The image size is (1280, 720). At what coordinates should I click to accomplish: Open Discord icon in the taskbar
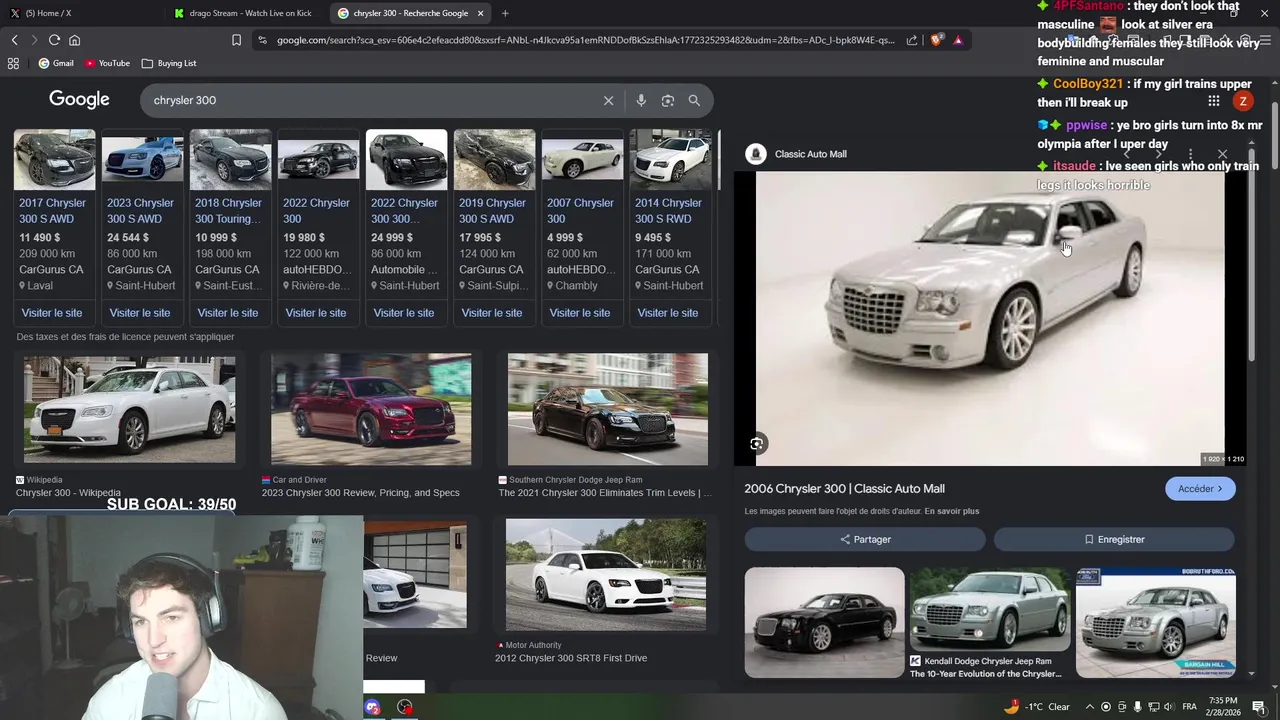click(373, 707)
